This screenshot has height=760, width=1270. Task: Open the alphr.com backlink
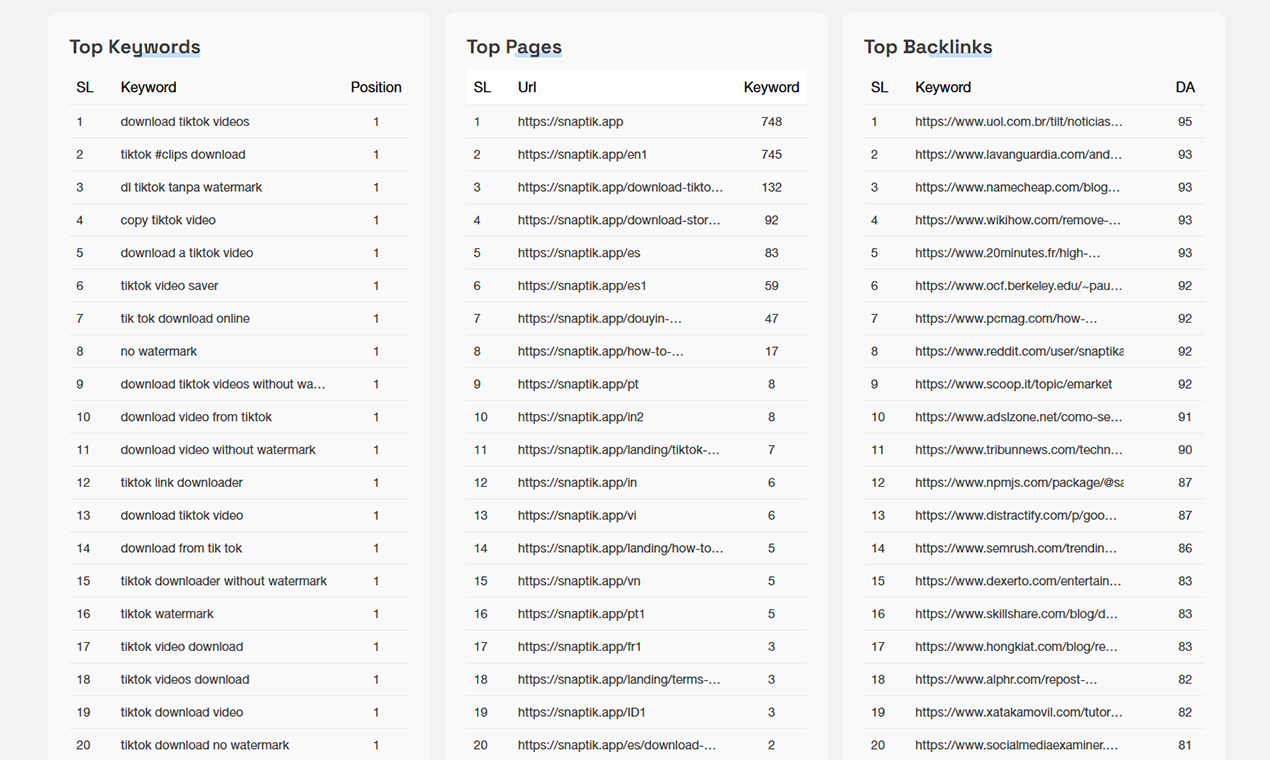click(x=1006, y=680)
